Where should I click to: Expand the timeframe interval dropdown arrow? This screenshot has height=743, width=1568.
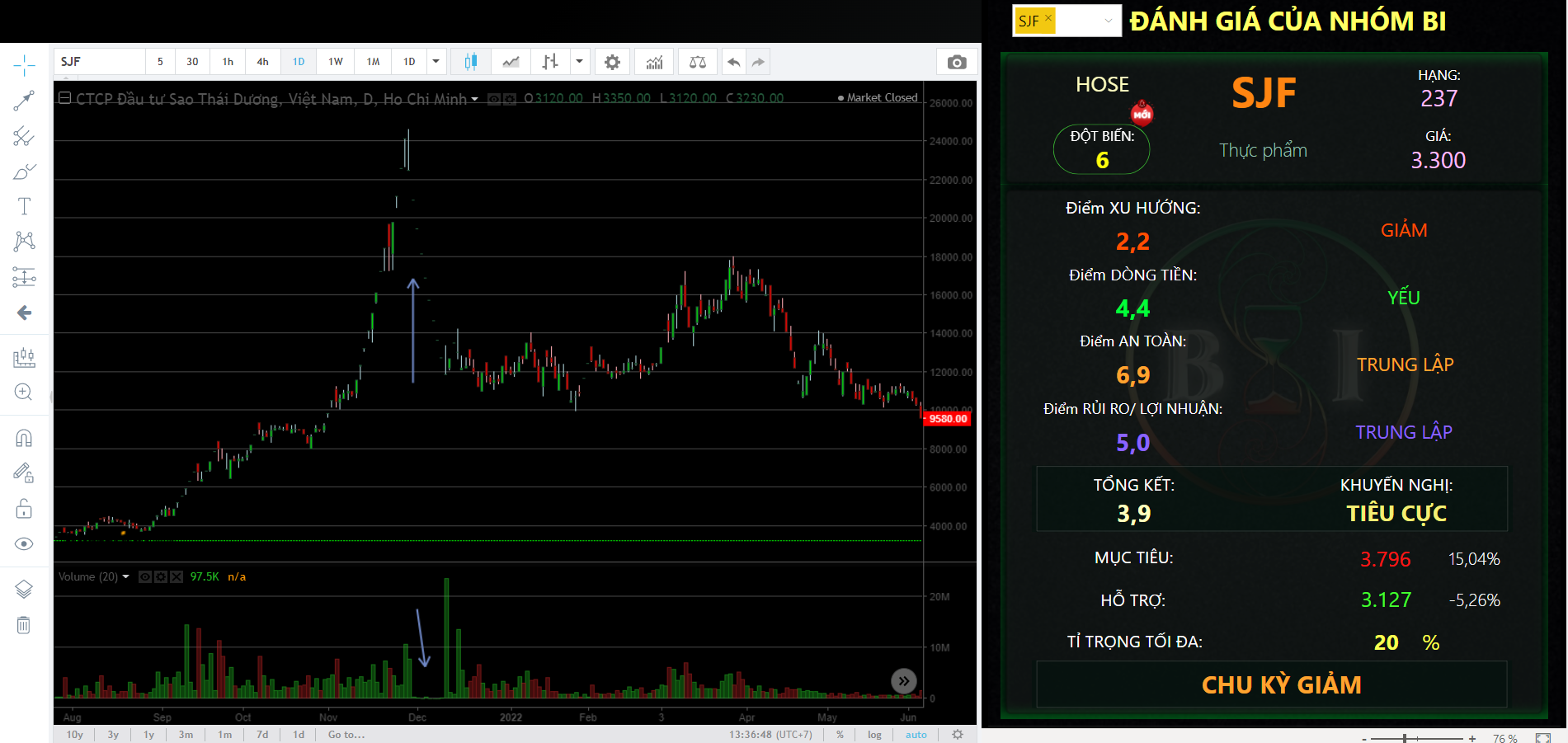coord(436,62)
